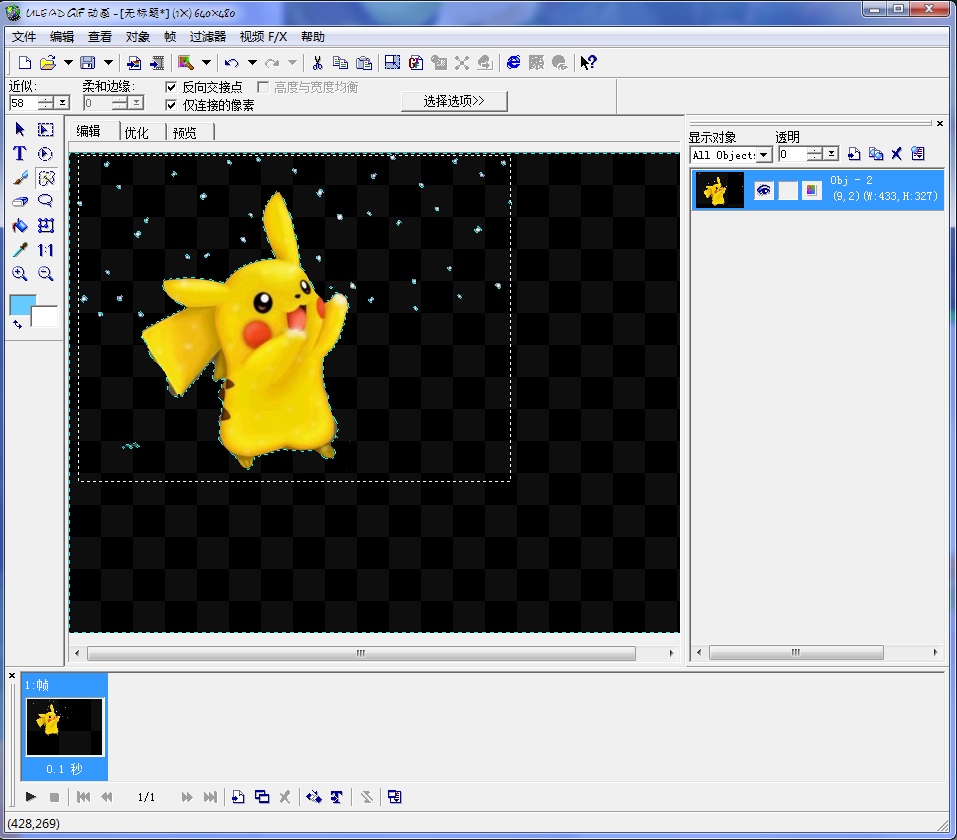The image size is (957, 840).
Task: Select the eraser tool
Action: (x=20, y=201)
